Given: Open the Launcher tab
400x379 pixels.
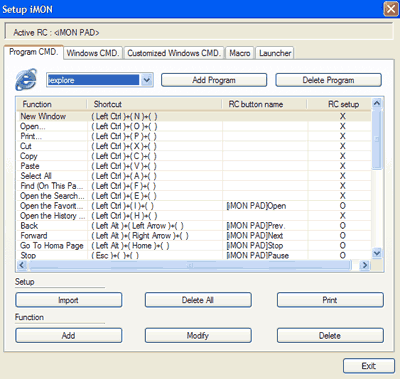Looking at the screenshot, I should pos(275,53).
